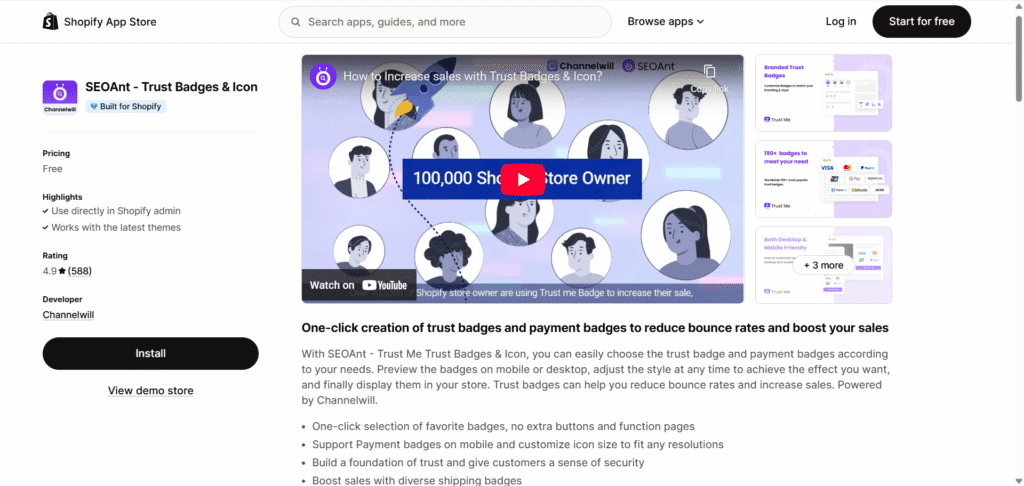The image size is (1024, 486).
Task: Open the 588 reviews link
Action: 80,271
